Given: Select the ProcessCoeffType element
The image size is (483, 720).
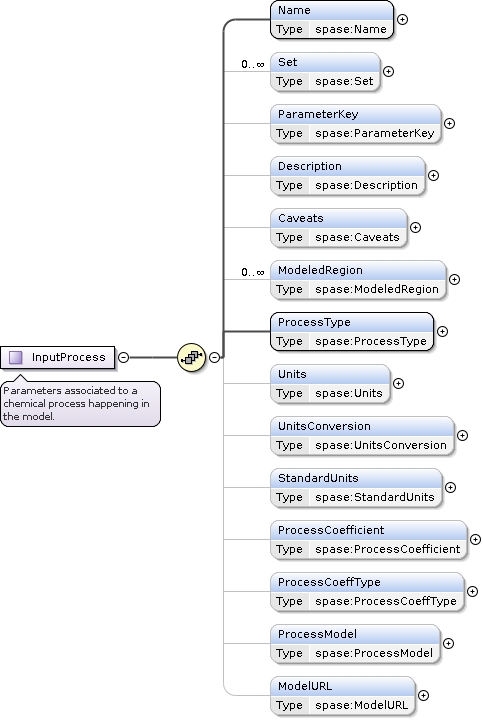Looking at the screenshot, I should point(367,591).
